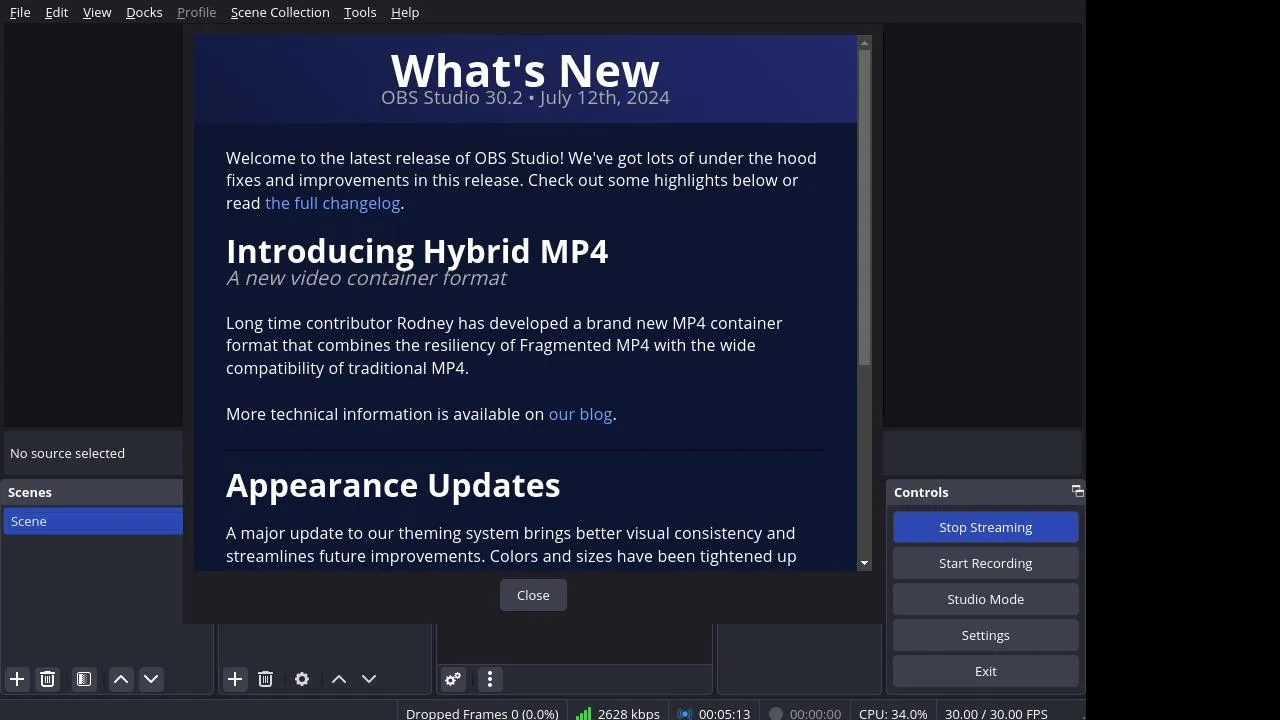Click the What's New vertical scrollbar thumb
Viewport: 1280px width, 720px height.
coord(864,207)
